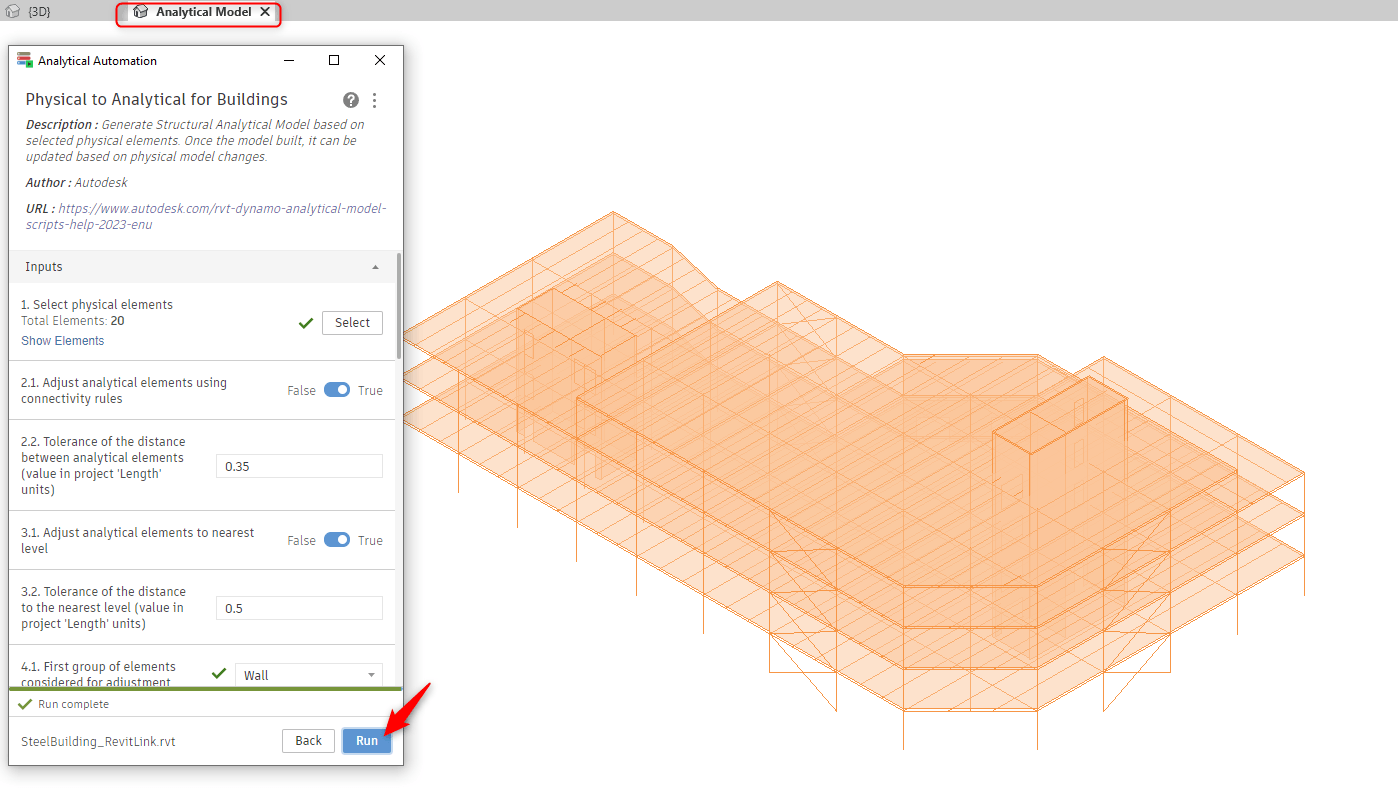Collapse the Inputs section
Screen dimensions: 1398x808
click(x=375, y=267)
